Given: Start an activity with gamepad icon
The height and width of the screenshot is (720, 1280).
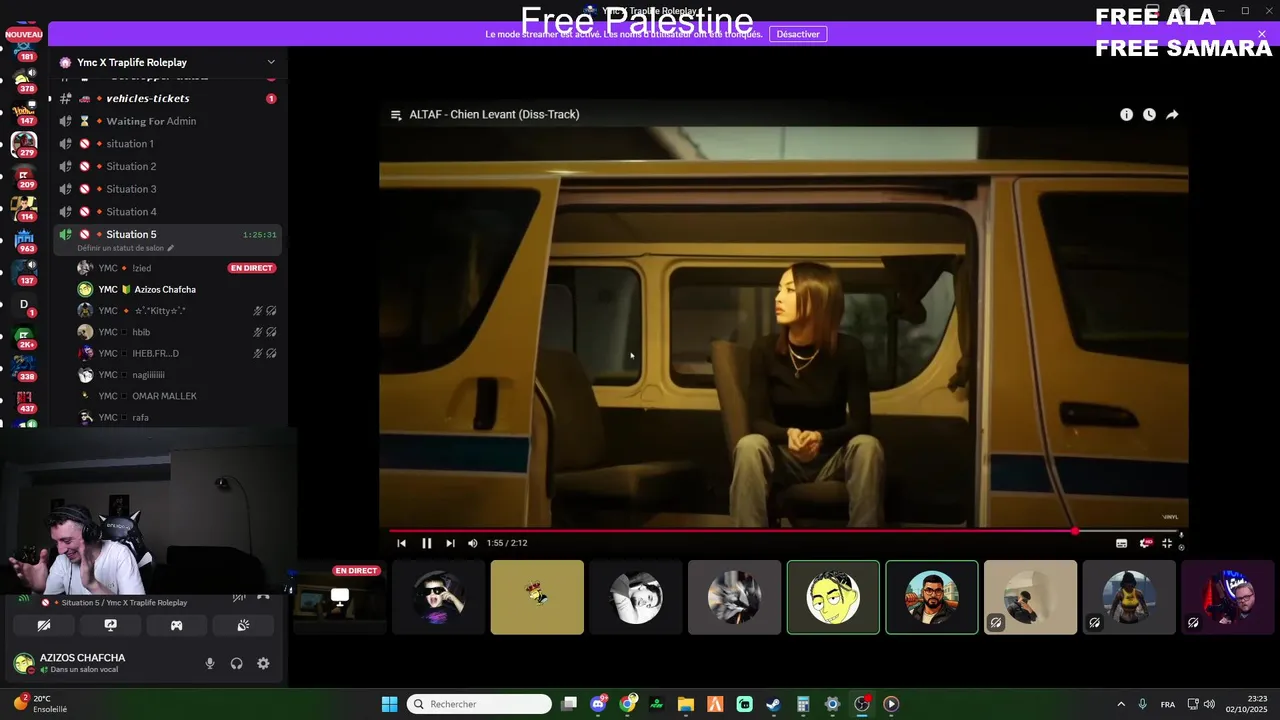Looking at the screenshot, I should tap(176, 625).
